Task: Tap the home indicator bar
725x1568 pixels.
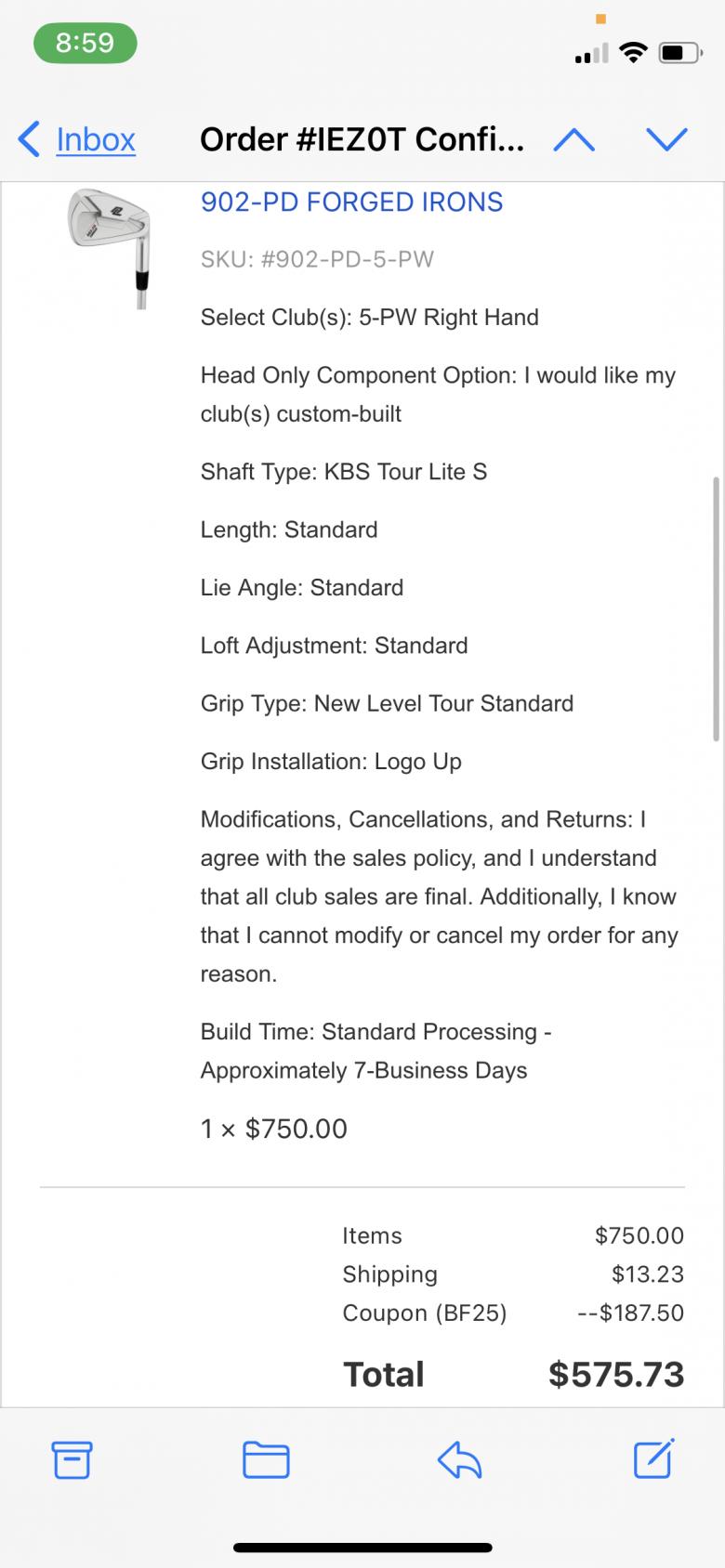Action: [x=362, y=1548]
